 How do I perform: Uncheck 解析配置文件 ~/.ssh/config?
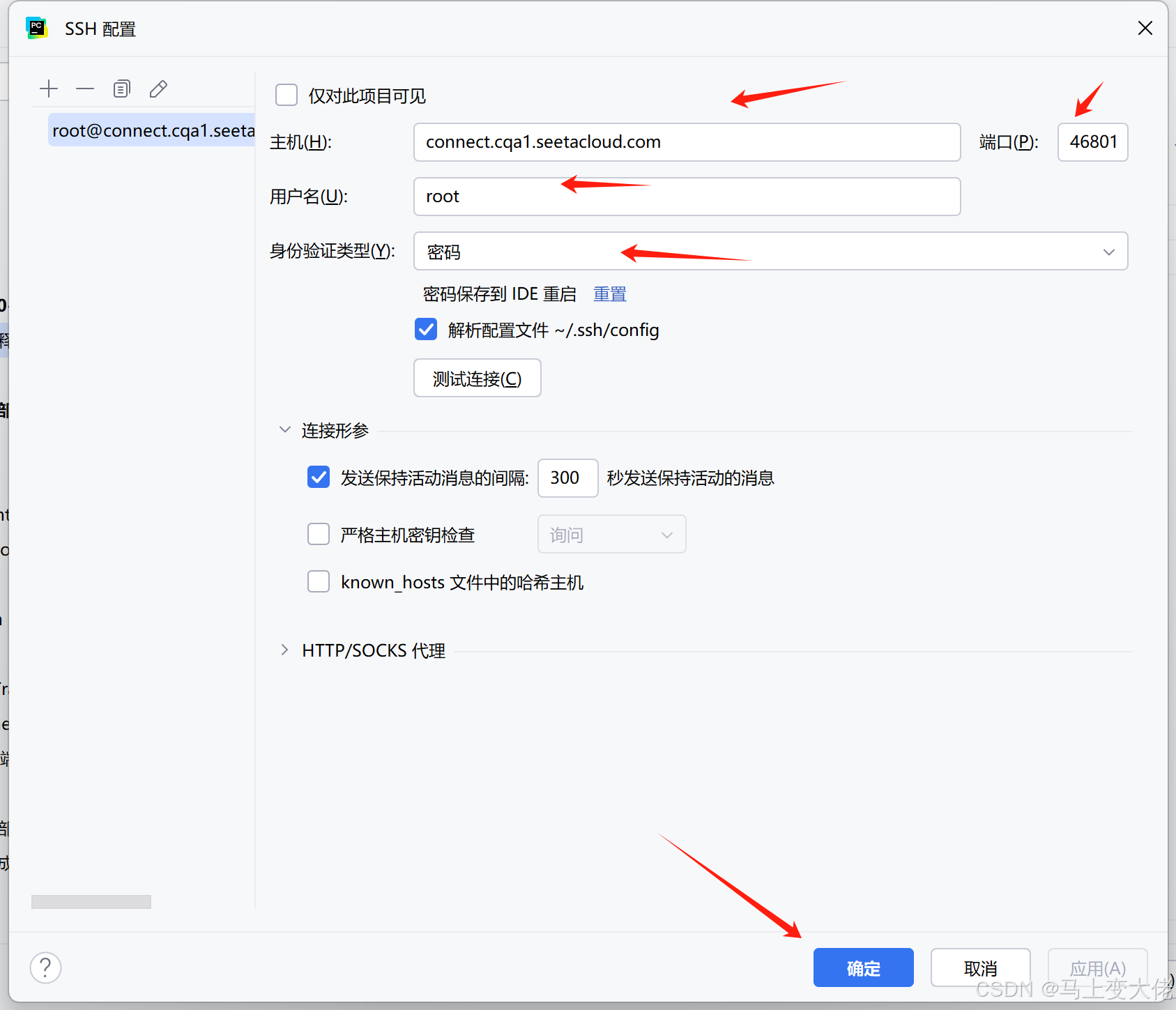pos(425,329)
